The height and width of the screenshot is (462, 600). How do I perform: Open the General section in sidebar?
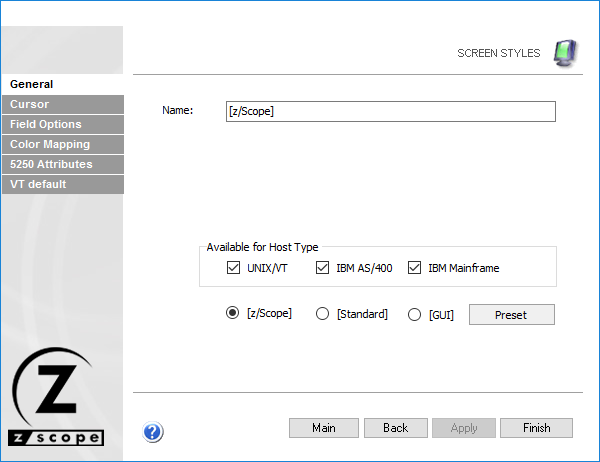click(63, 84)
